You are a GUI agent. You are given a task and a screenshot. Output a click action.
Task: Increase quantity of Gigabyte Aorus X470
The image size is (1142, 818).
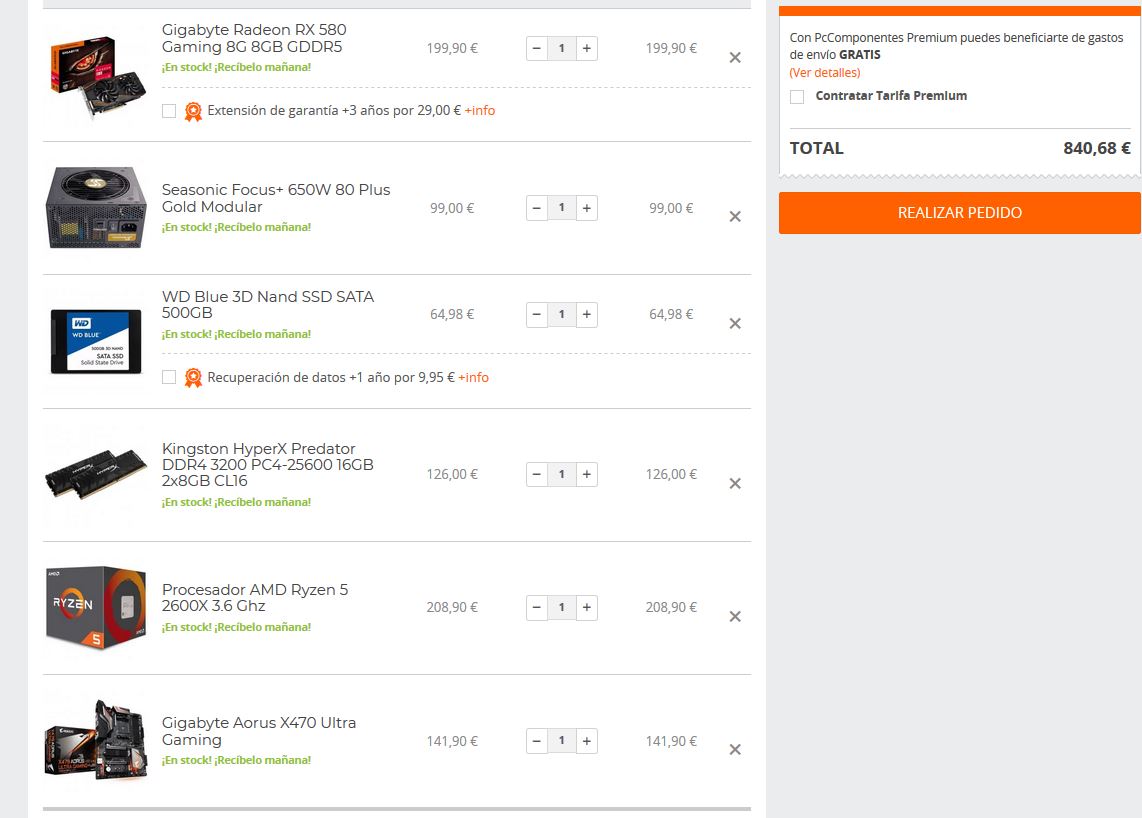[x=586, y=741]
